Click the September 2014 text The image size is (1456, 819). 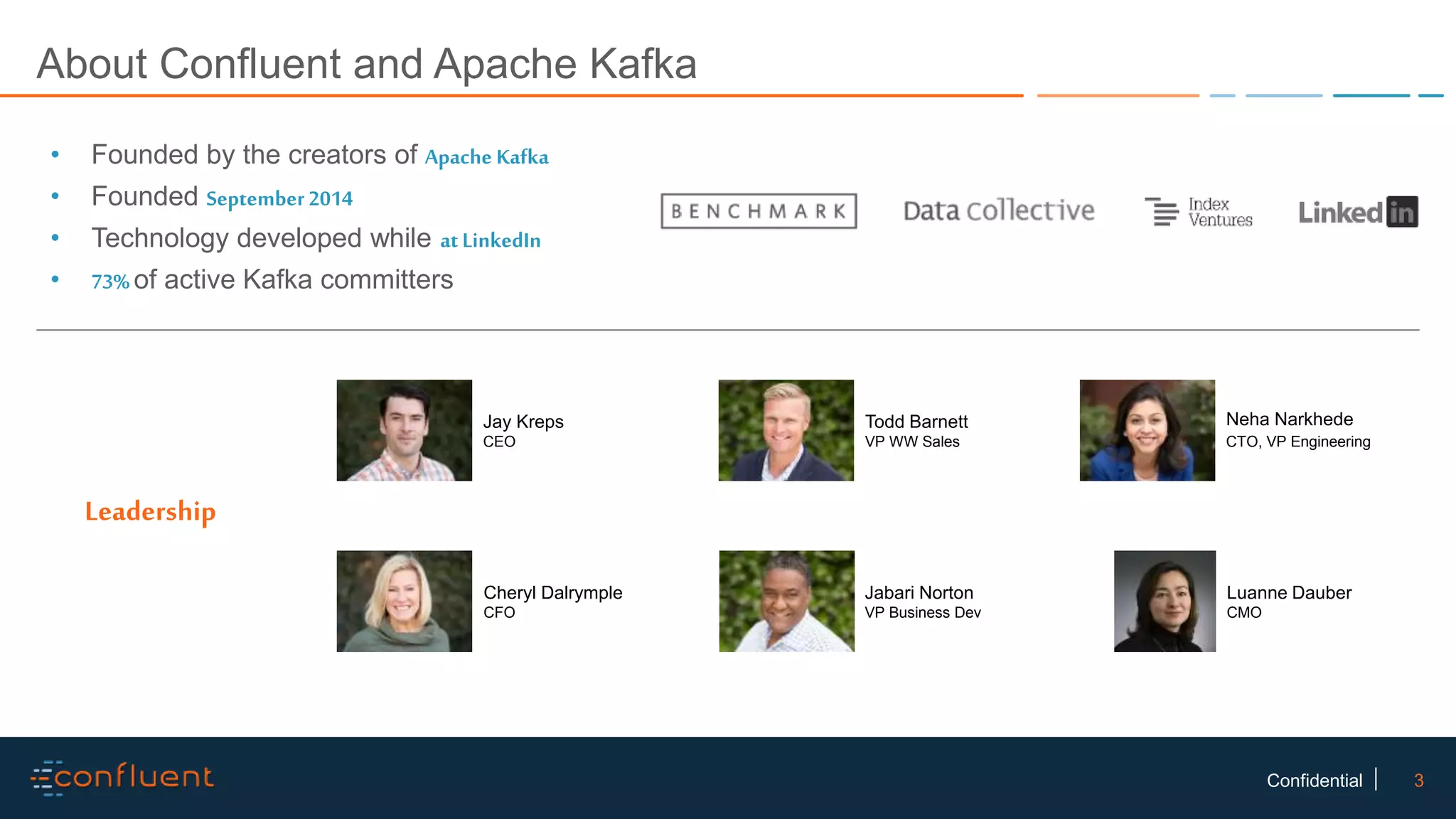click(279, 198)
